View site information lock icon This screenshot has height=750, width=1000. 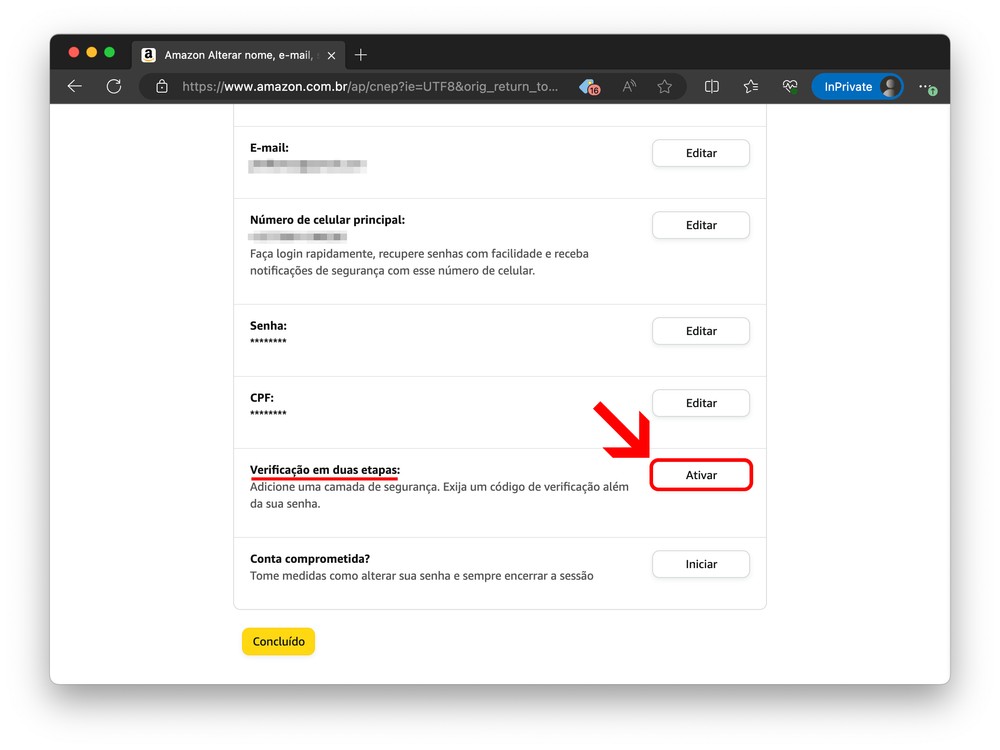pos(162,87)
